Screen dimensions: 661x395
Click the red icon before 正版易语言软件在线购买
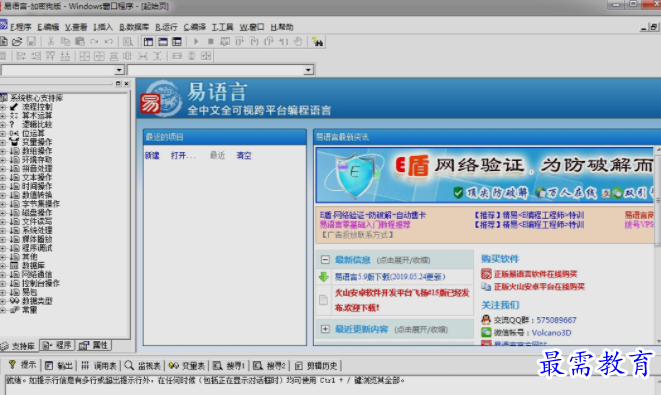[486, 274]
